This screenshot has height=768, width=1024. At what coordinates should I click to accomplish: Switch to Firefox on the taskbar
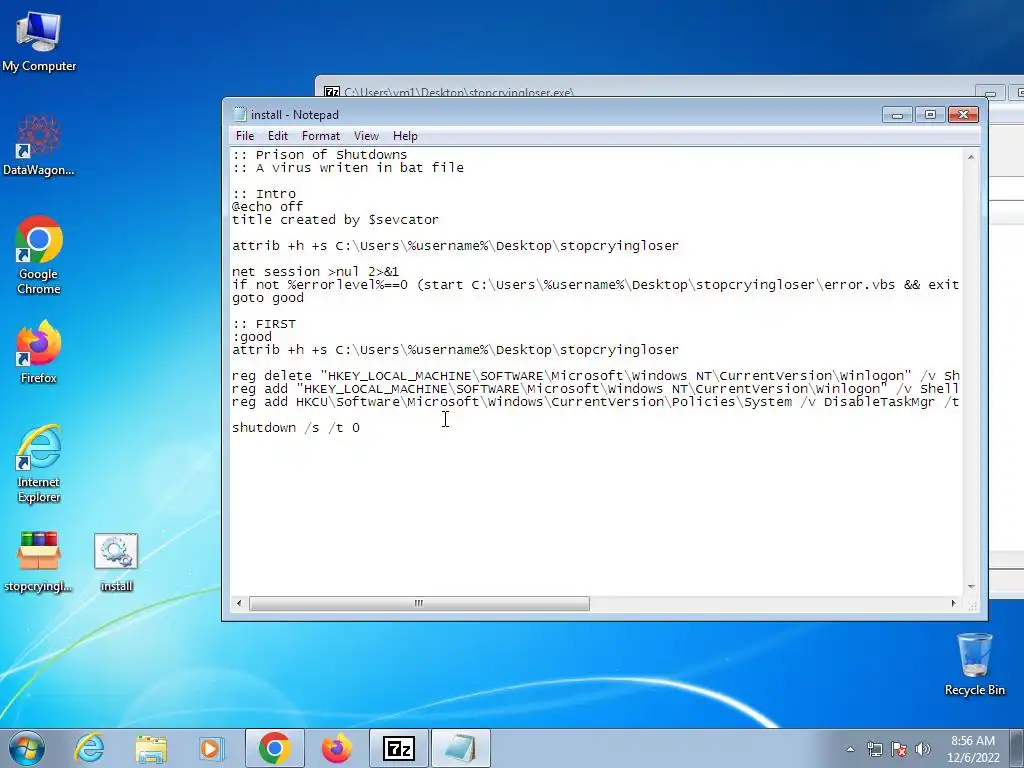tap(337, 748)
